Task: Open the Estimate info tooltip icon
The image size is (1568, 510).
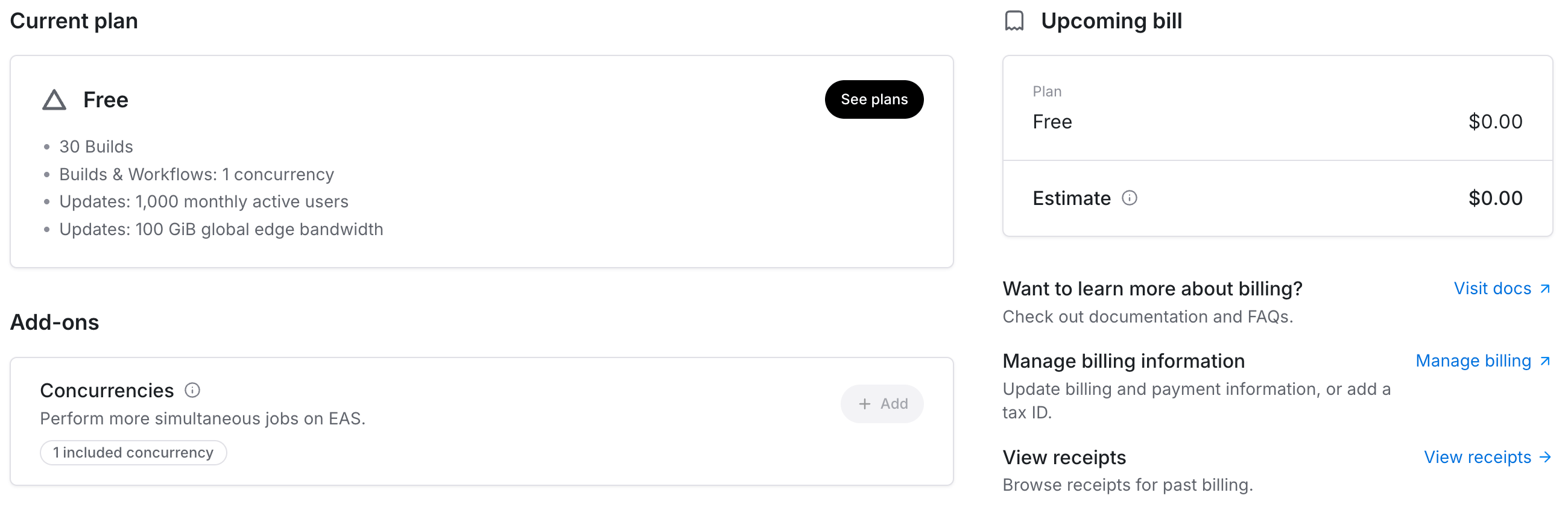Action: click(x=1129, y=198)
